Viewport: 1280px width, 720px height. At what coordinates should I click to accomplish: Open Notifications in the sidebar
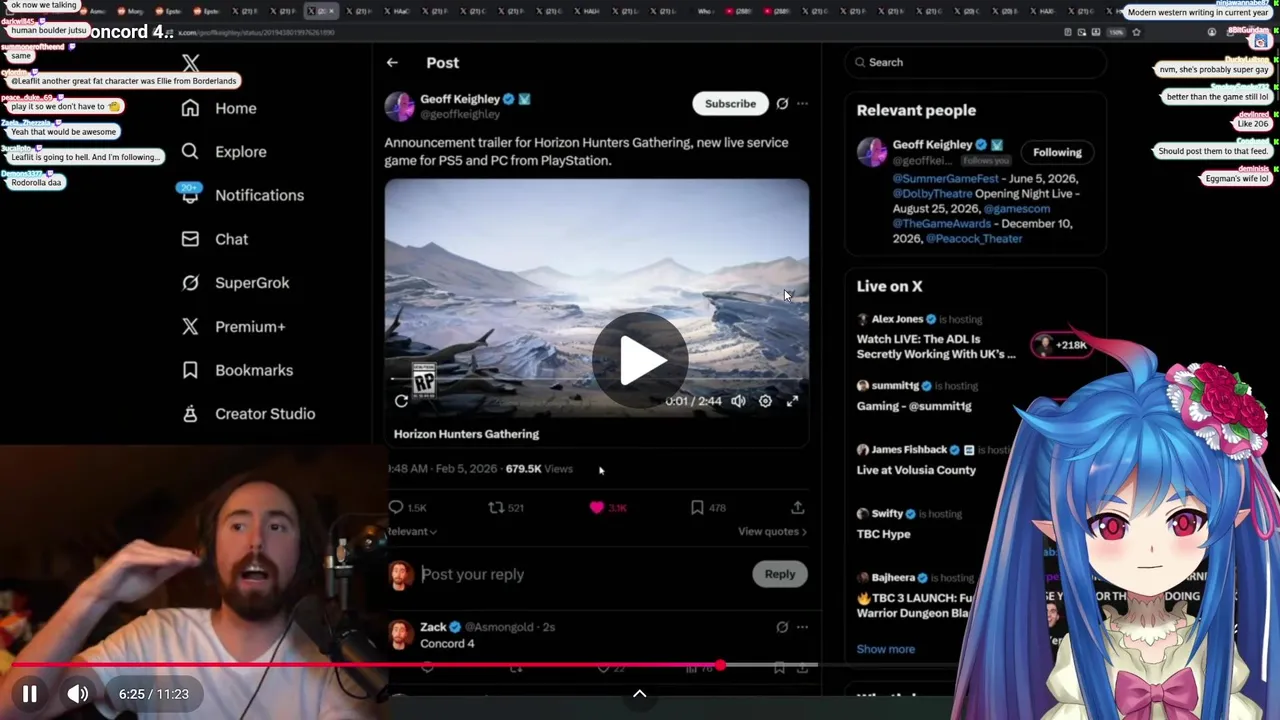(242, 195)
